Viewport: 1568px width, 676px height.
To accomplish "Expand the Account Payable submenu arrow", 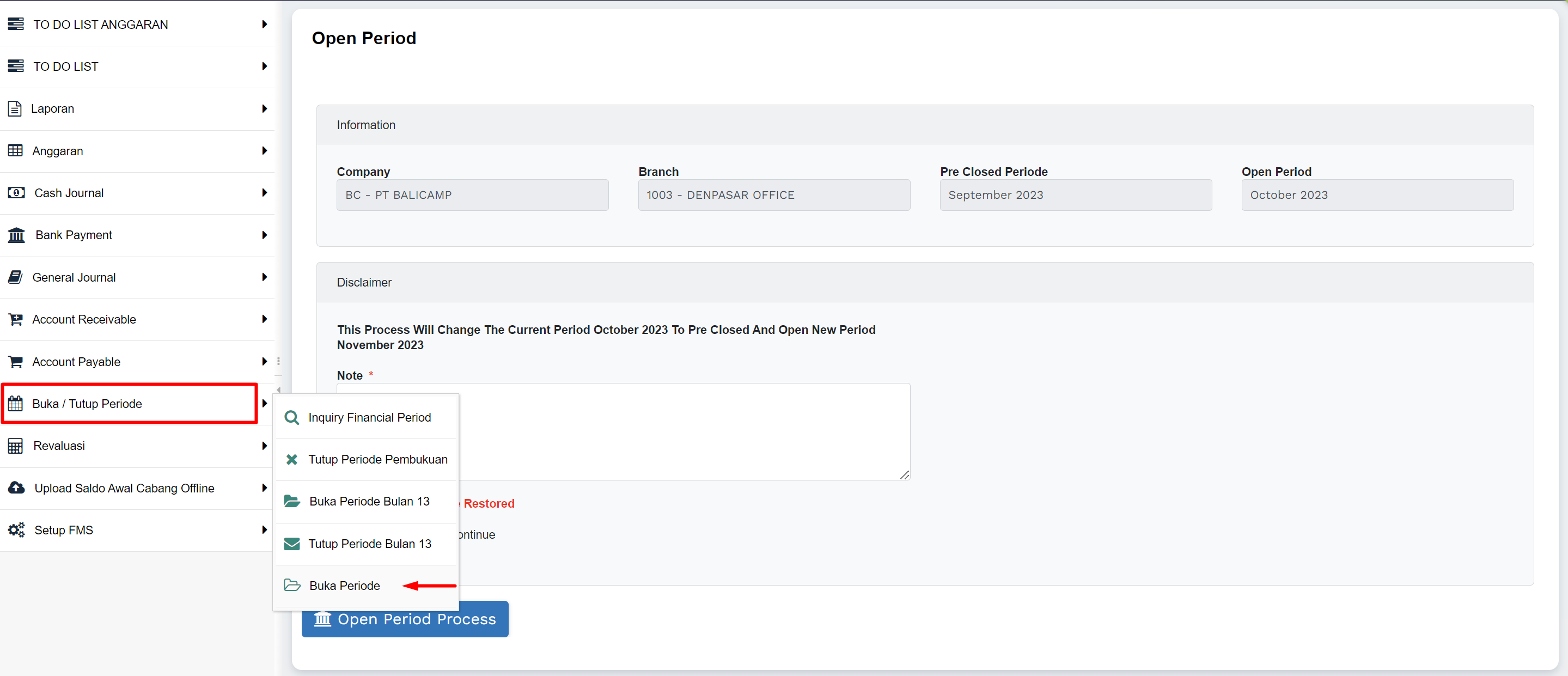I will click(x=264, y=362).
